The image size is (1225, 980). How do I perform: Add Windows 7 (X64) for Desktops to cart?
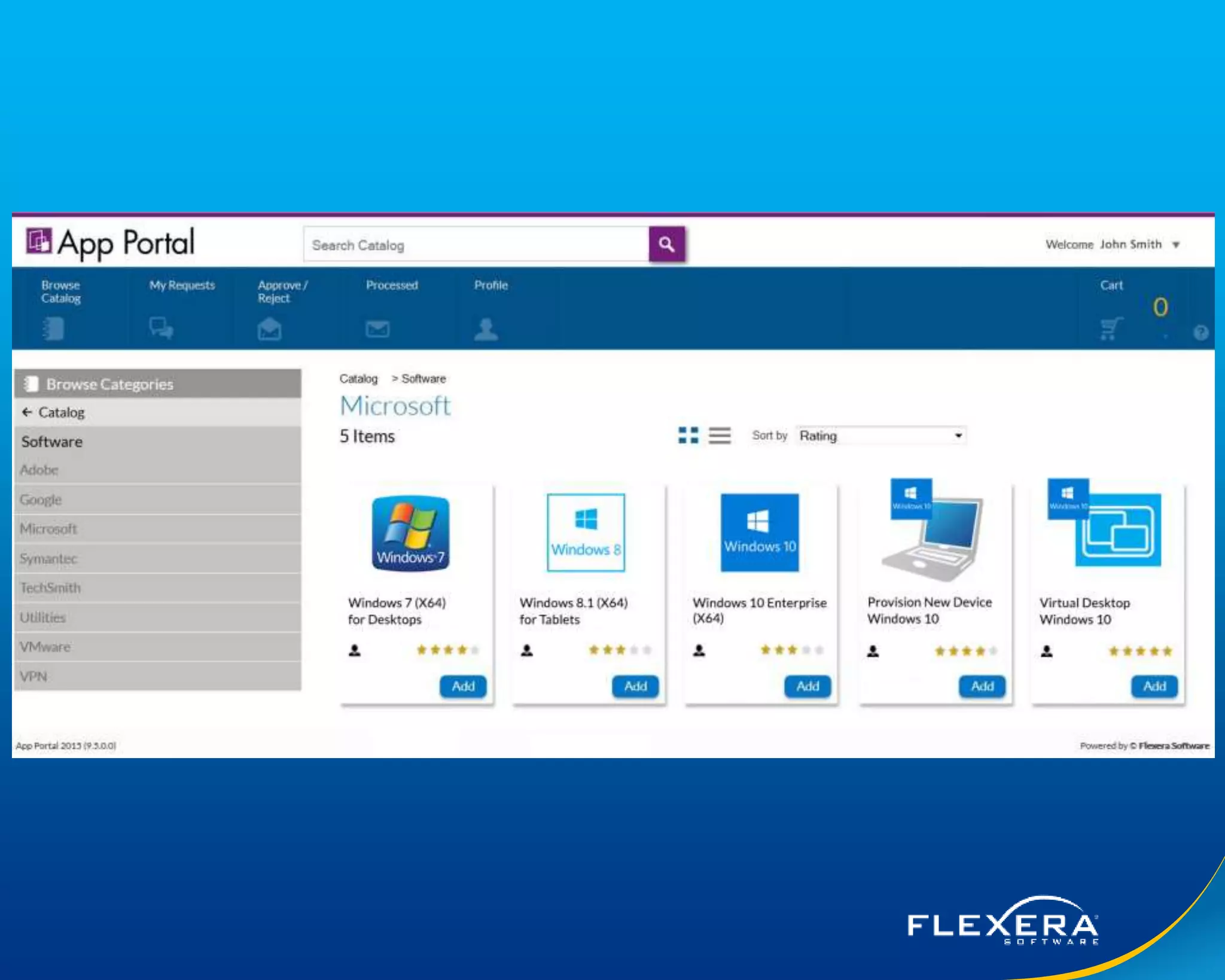point(463,686)
